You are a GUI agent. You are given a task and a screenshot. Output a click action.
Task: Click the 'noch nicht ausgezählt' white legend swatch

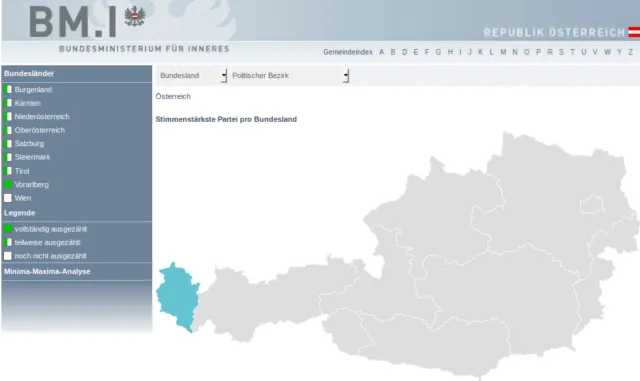click(8, 256)
